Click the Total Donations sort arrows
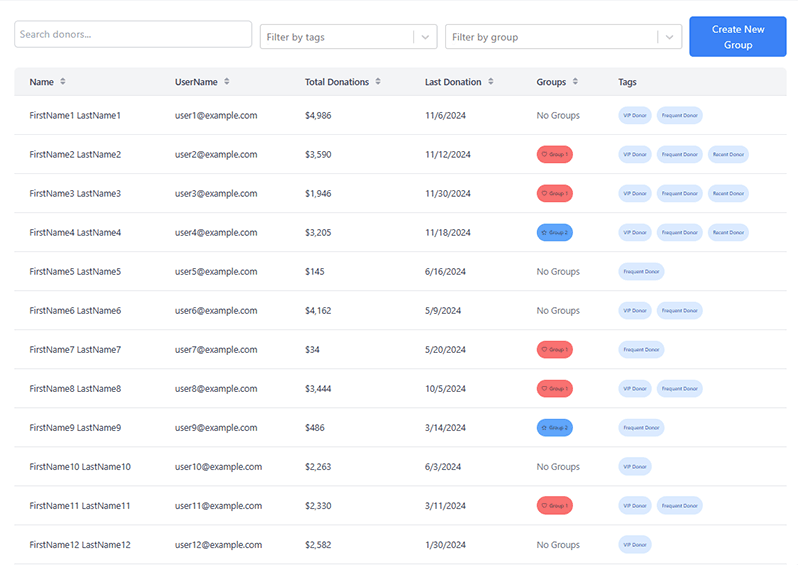The image size is (798, 565). tap(378, 82)
